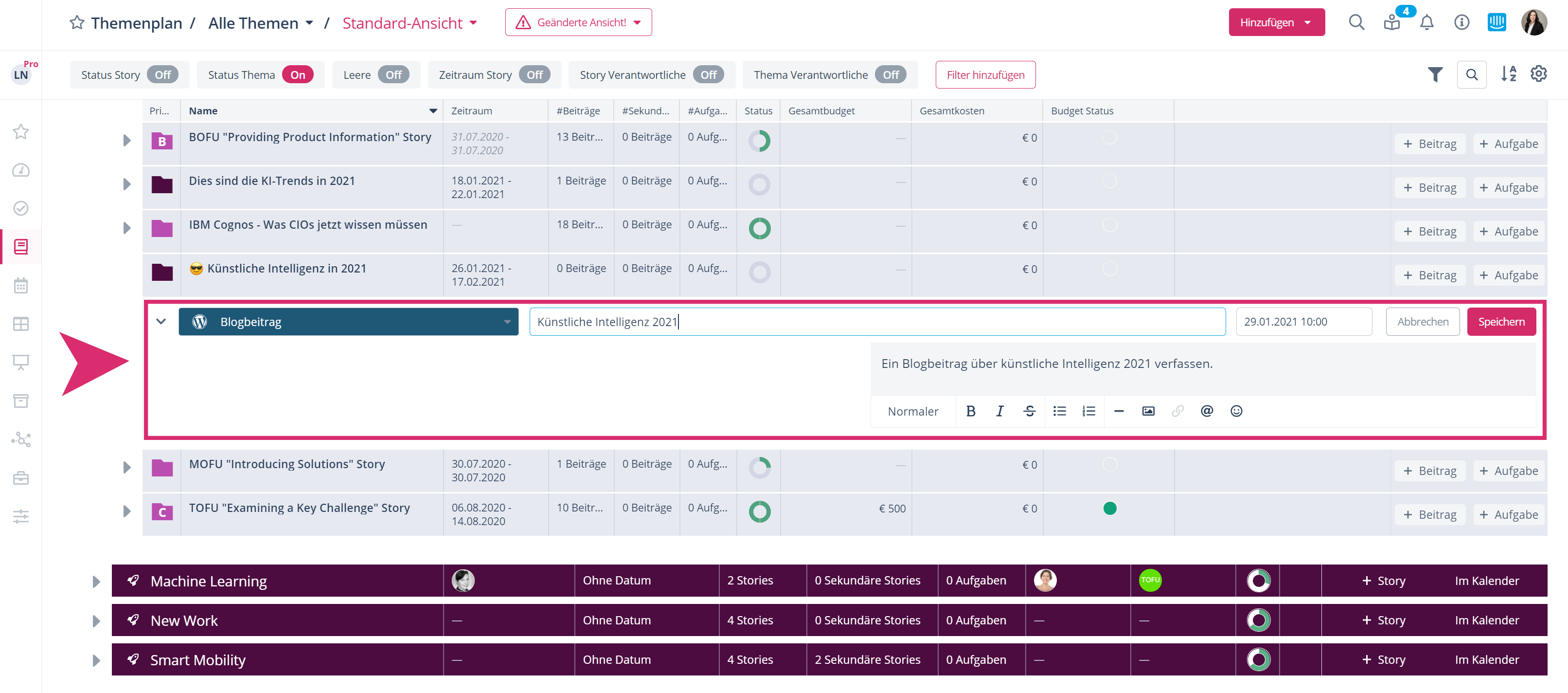The image size is (1568, 693).
Task: Click the gift box updates icon
Action: tap(1391, 22)
